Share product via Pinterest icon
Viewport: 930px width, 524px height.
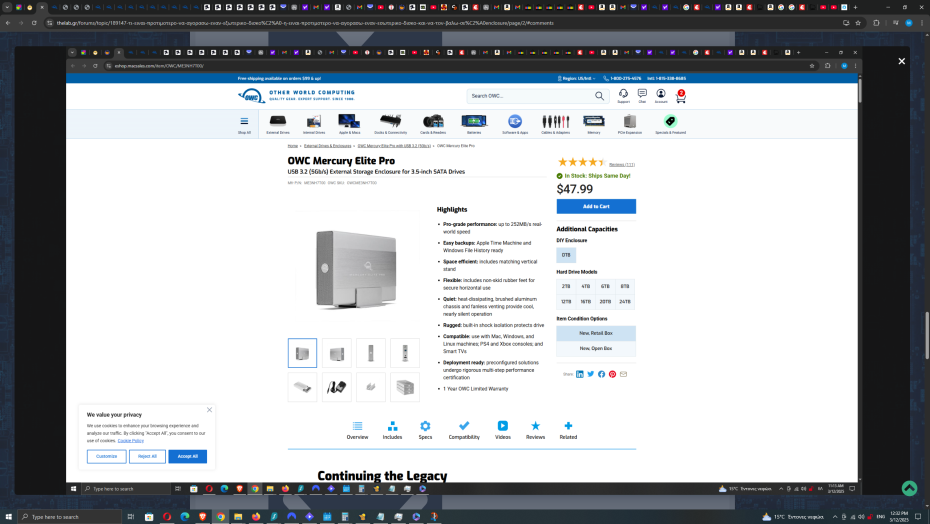612,374
